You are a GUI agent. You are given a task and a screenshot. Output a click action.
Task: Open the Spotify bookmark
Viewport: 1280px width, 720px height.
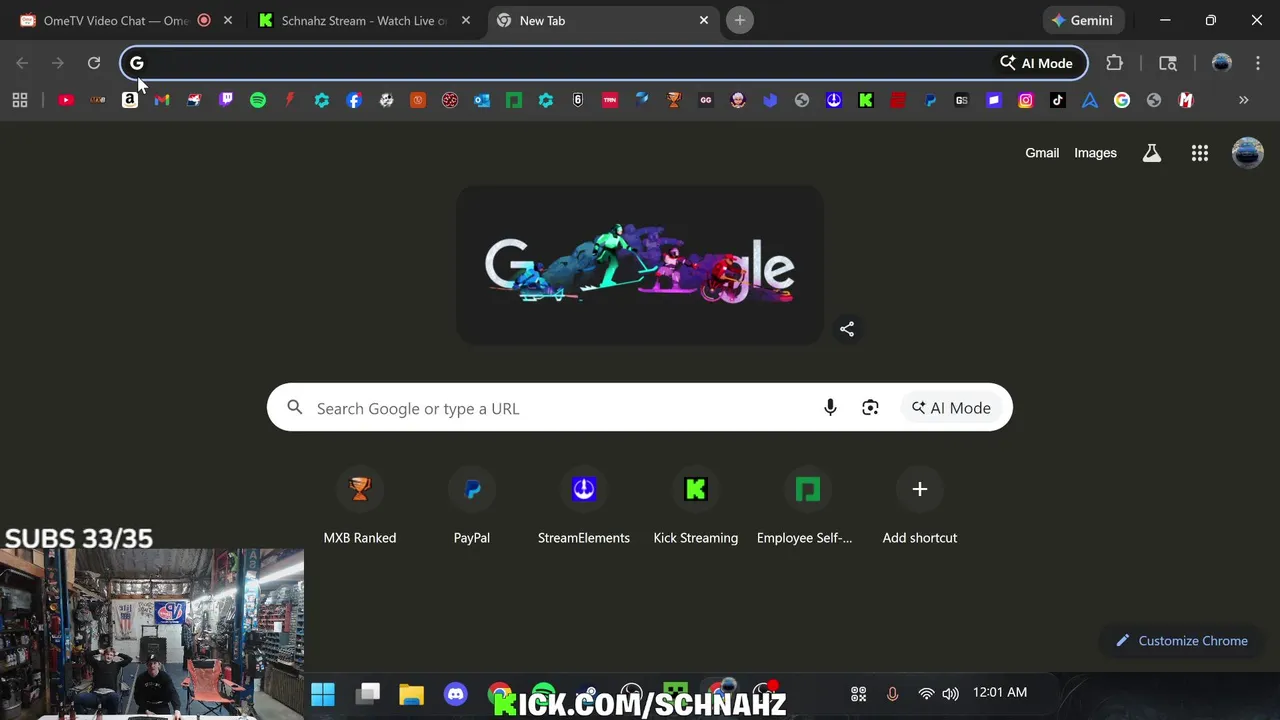(258, 100)
